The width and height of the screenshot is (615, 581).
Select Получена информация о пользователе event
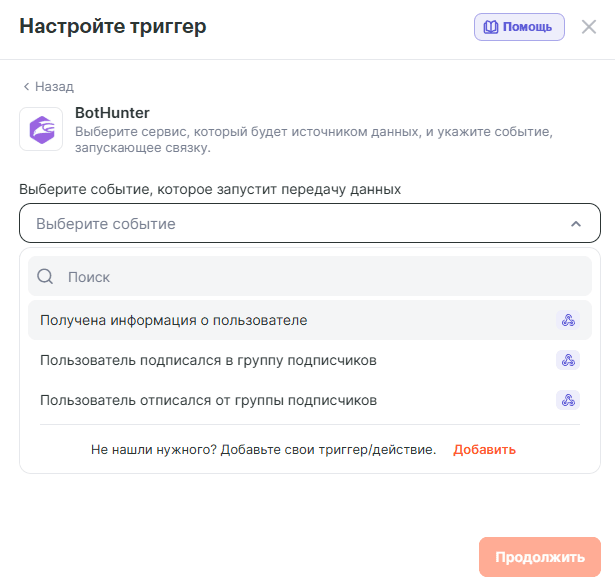309,320
